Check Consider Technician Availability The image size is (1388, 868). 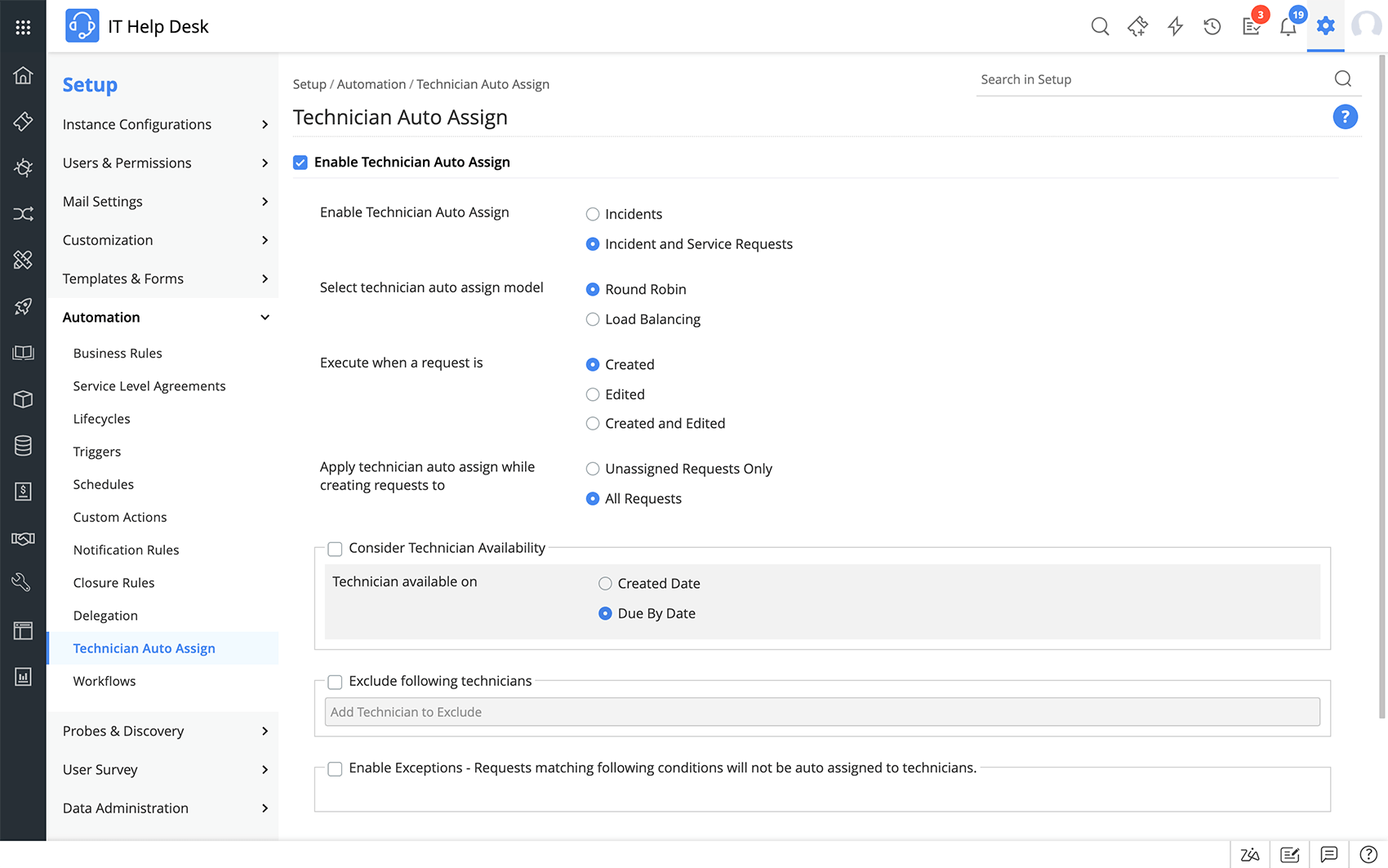[x=335, y=549]
